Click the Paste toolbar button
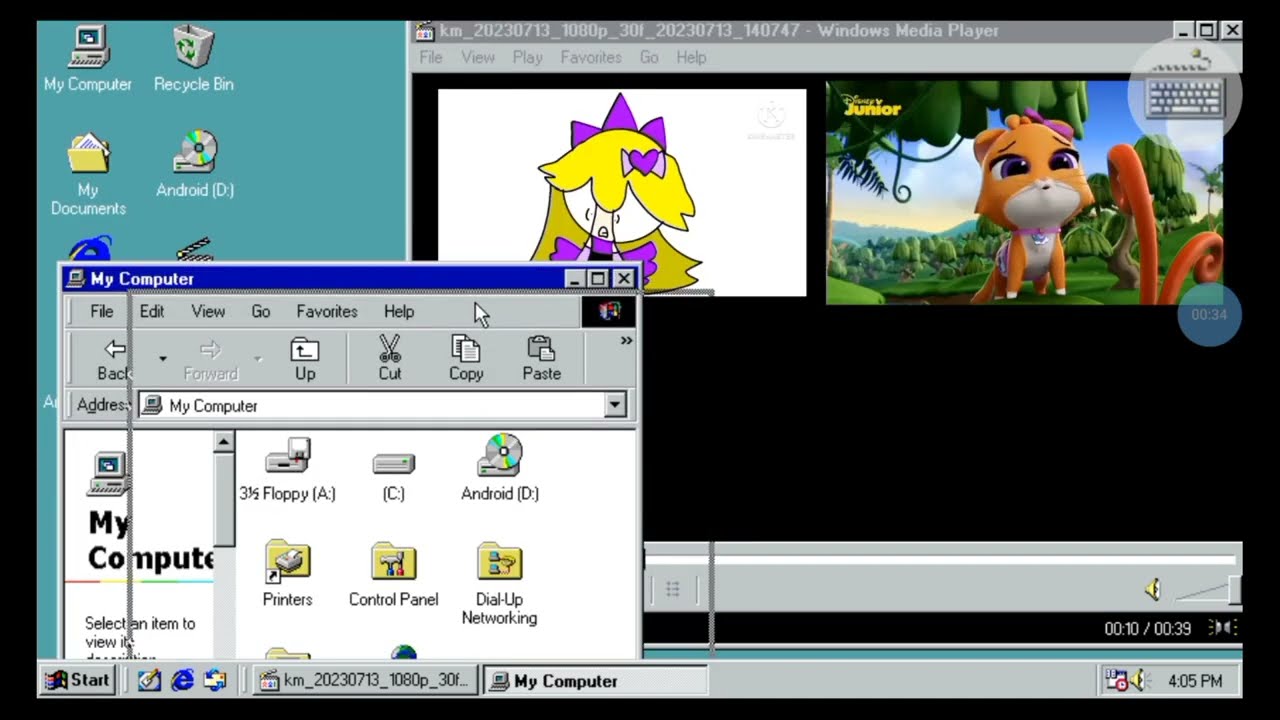The height and width of the screenshot is (720, 1280). click(x=541, y=359)
